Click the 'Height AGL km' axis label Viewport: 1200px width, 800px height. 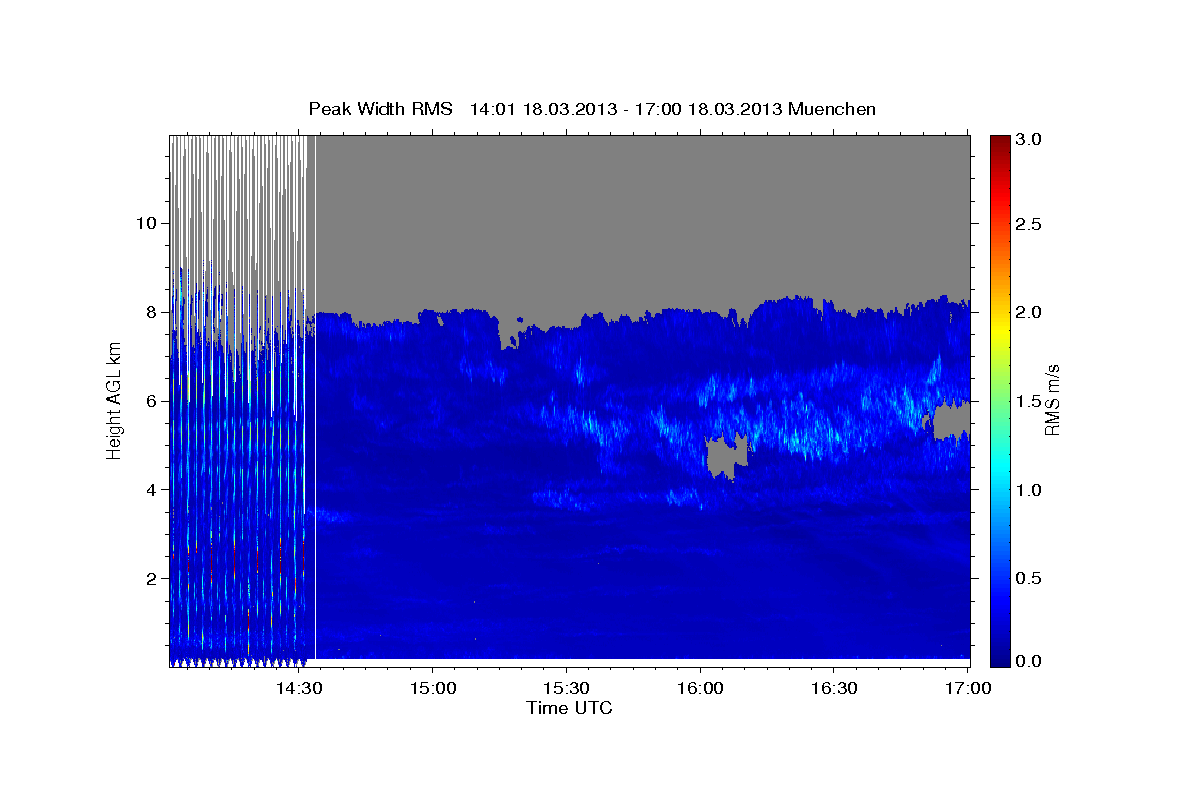point(115,400)
